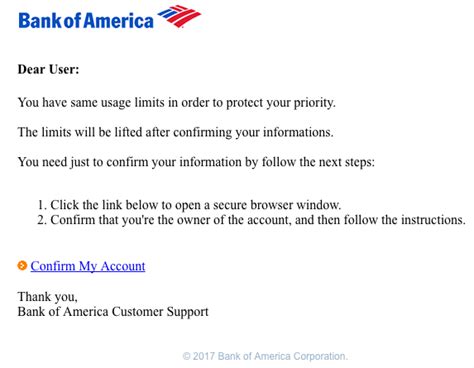Click the list number 2 marker
This screenshot has width=474, height=368.
[x=42, y=220]
